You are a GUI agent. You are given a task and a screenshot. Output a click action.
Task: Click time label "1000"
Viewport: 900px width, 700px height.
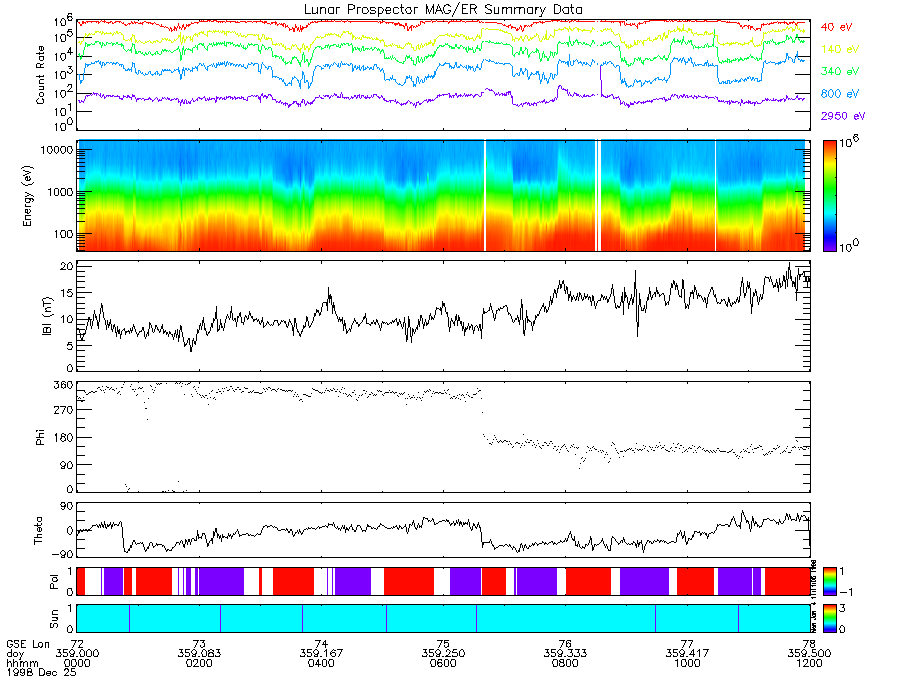click(687, 663)
